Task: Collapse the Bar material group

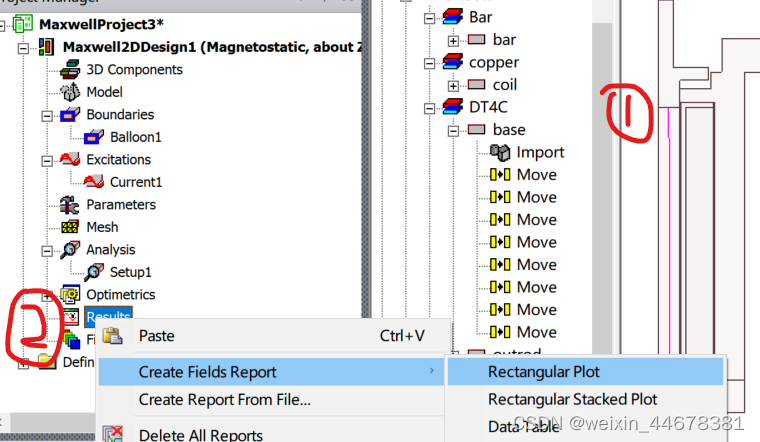Action: tap(429, 18)
